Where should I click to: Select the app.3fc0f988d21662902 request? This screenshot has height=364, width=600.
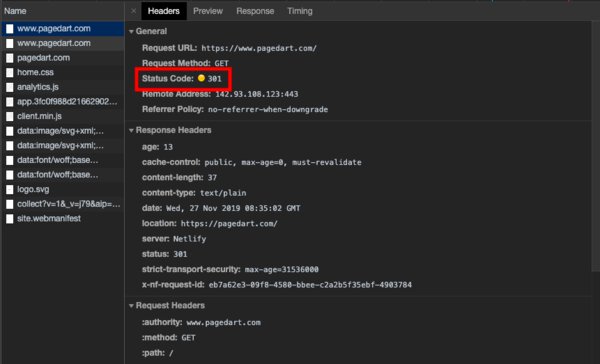63,101
